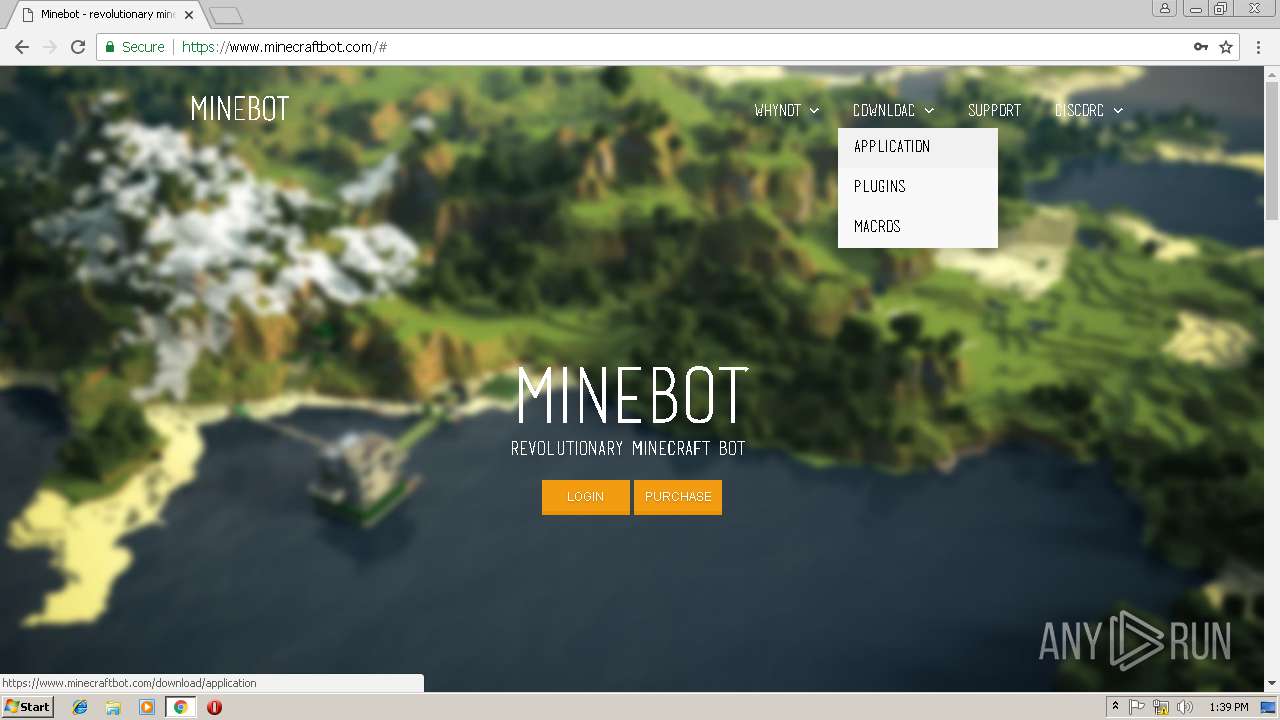Screen dimensions: 1280x720
Task: Click the MINEBOT logo in the header
Action: point(240,109)
